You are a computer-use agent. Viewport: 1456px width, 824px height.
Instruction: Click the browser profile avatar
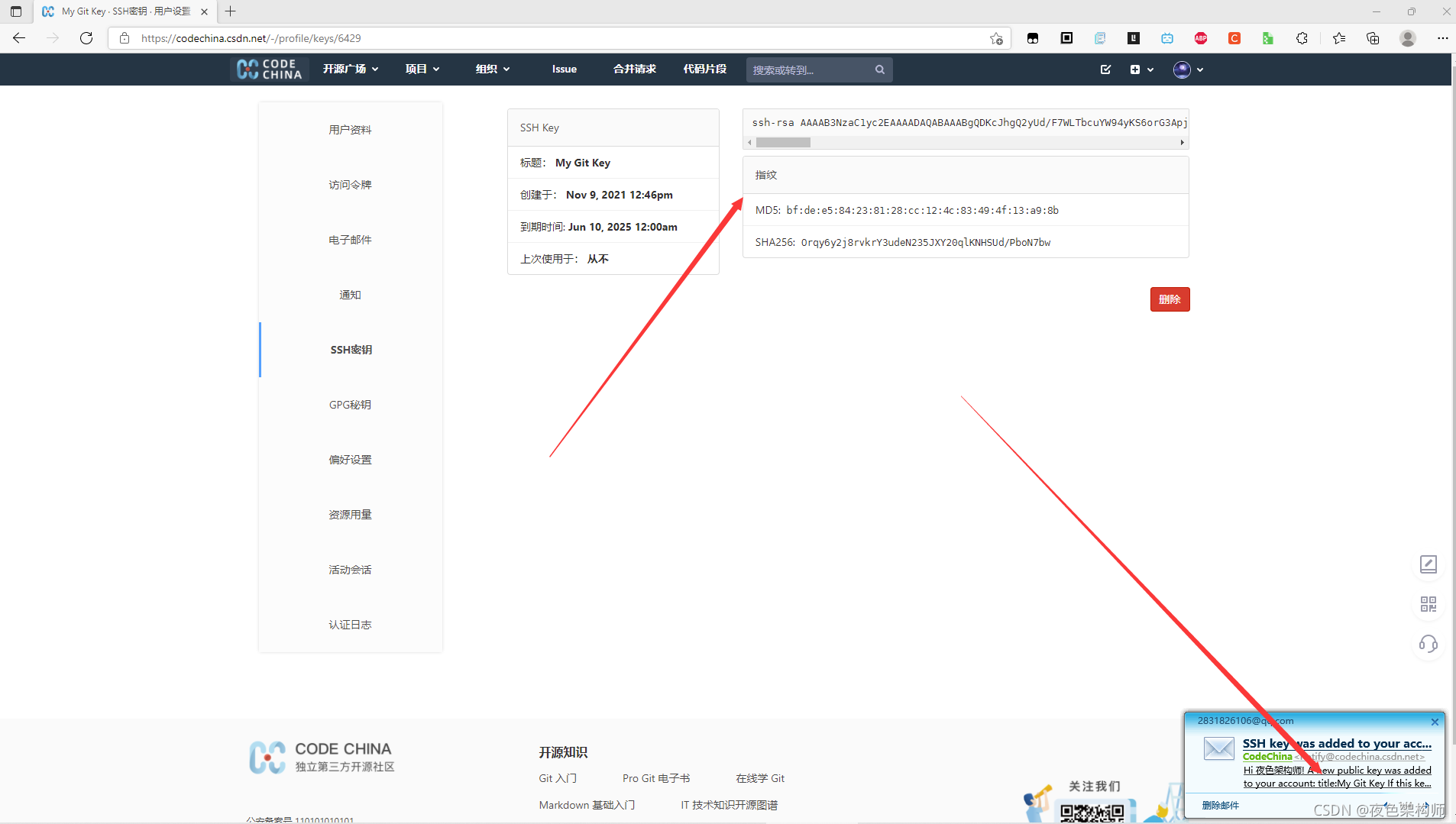click(1408, 38)
